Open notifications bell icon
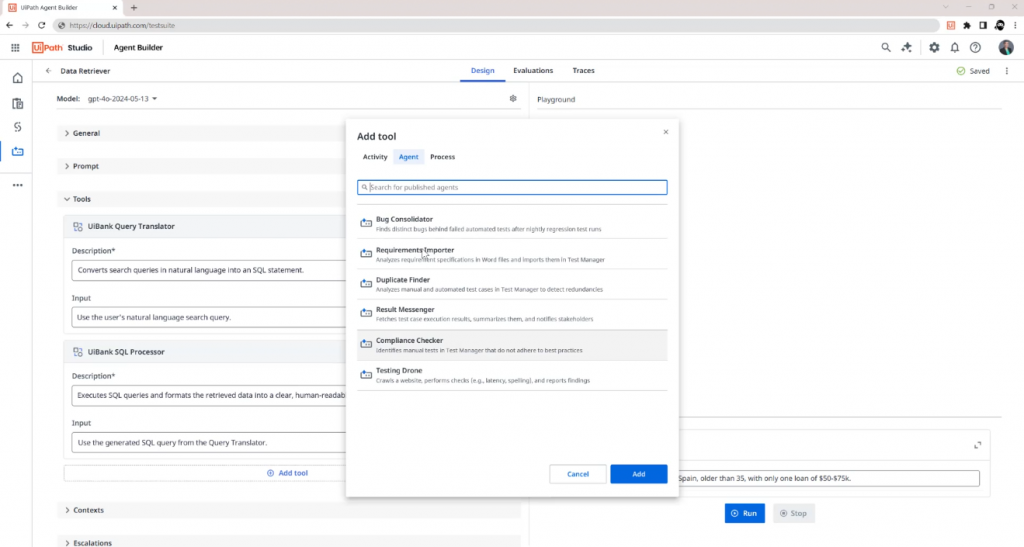 point(955,47)
